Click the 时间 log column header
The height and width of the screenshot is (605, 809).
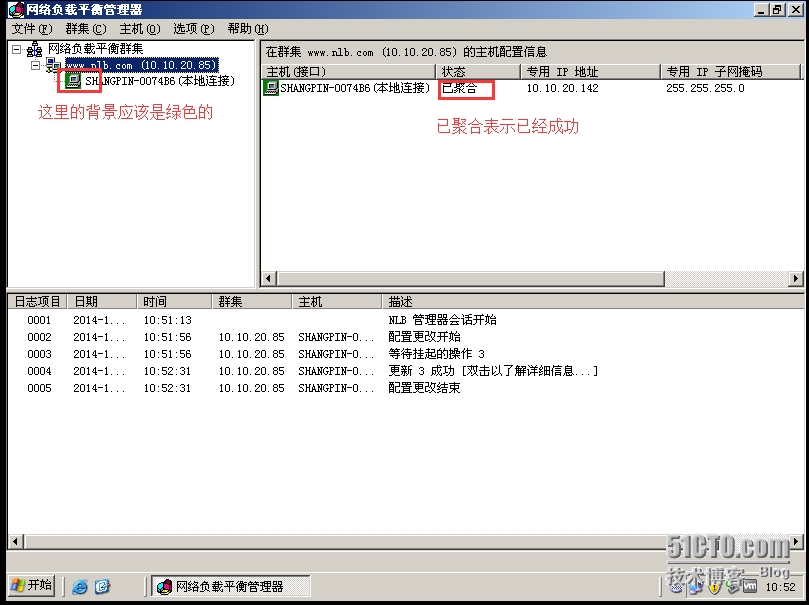coord(174,302)
